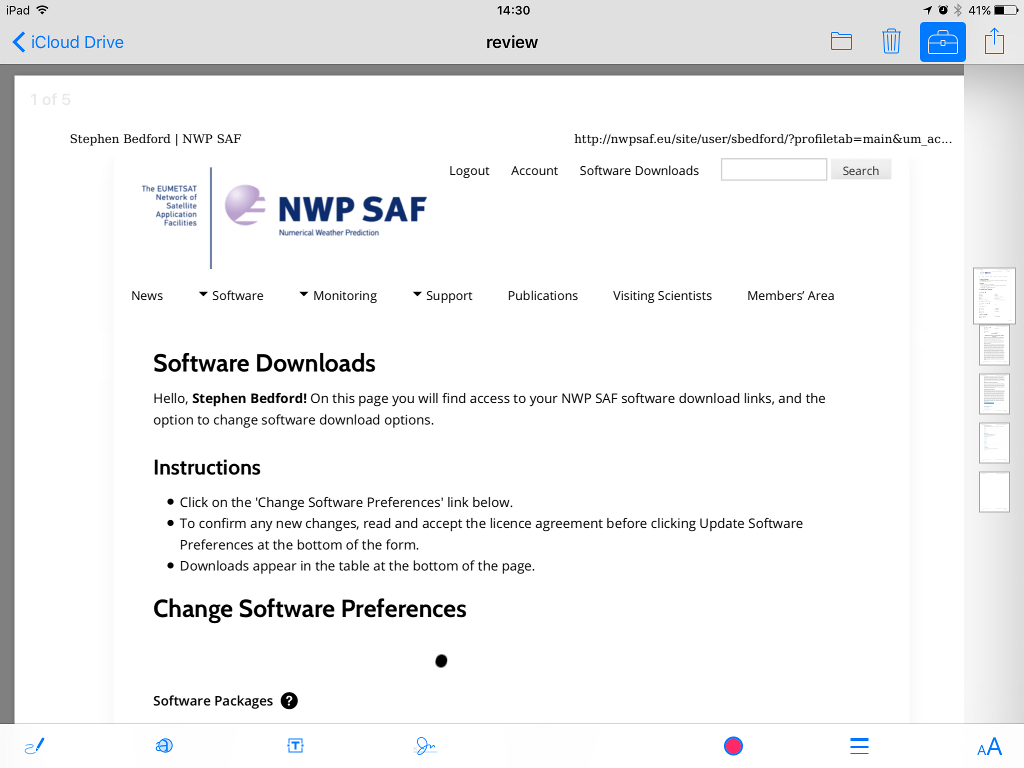
Task: Jump to page 4 thumbnail
Action: 994,443
